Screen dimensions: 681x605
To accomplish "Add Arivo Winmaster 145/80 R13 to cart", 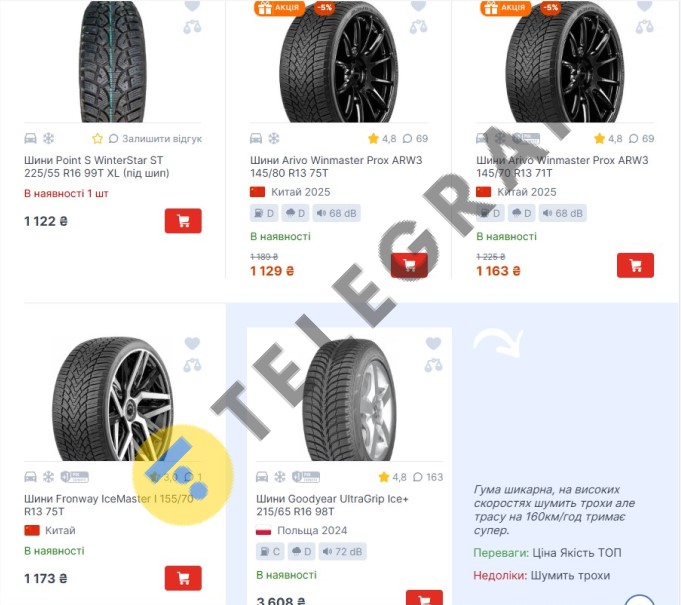I will coord(409,265).
